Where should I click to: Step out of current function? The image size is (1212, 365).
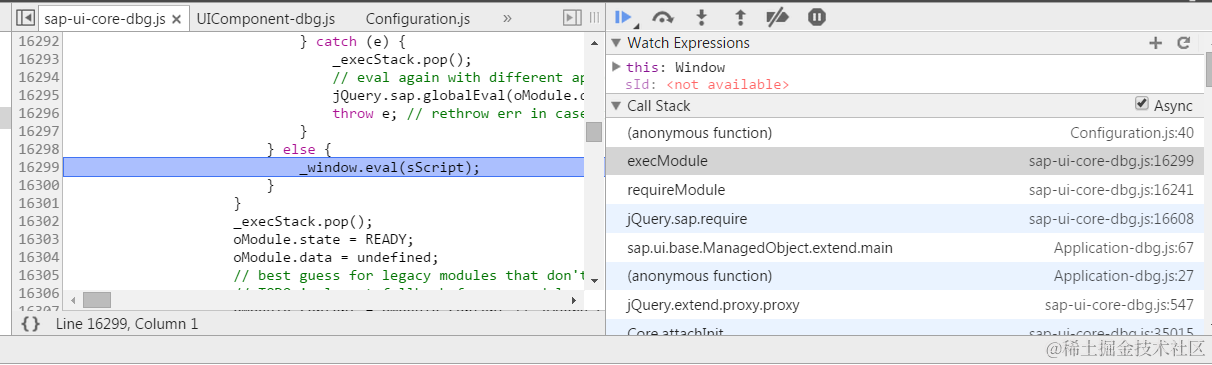tap(740, 17)
